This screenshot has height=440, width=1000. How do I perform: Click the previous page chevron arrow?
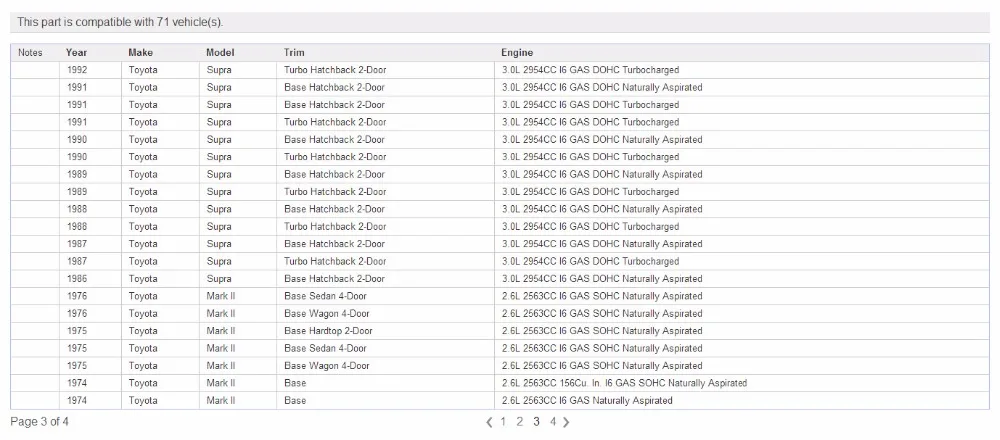pos(490,422)
